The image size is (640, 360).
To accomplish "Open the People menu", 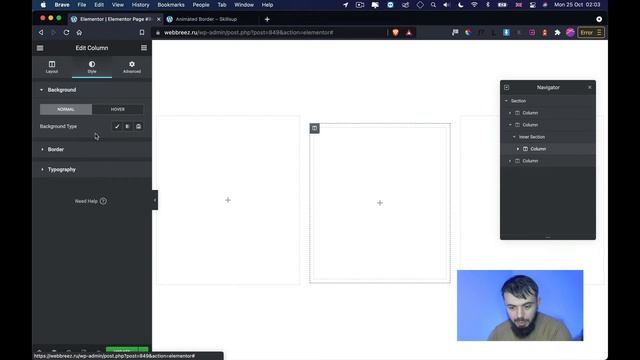I will 201,5.
